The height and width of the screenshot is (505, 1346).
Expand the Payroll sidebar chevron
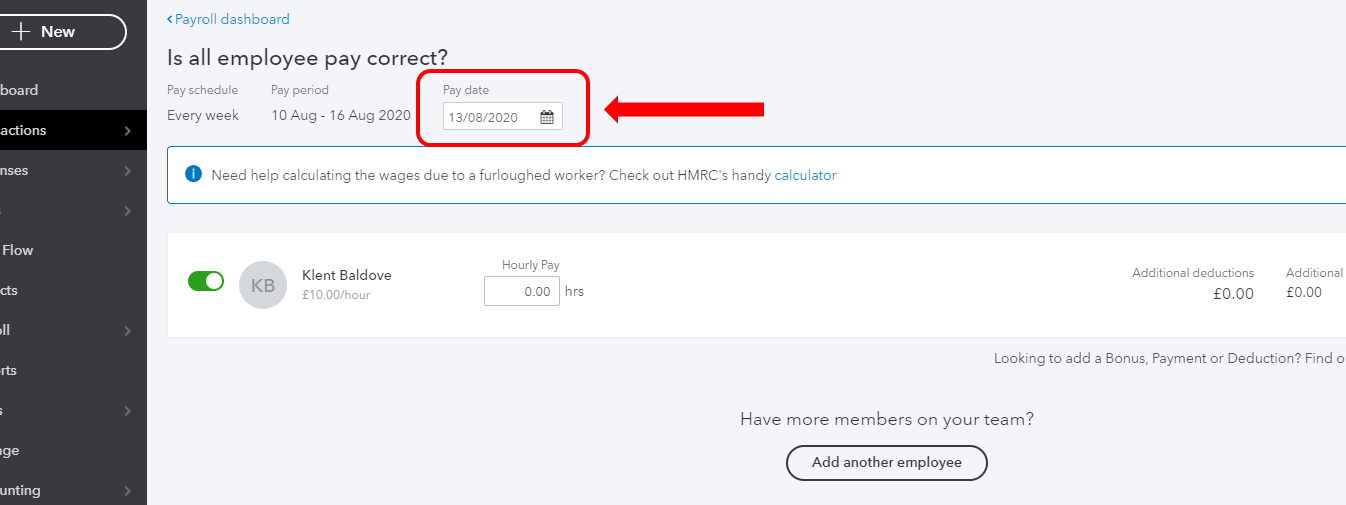[127, 331]
